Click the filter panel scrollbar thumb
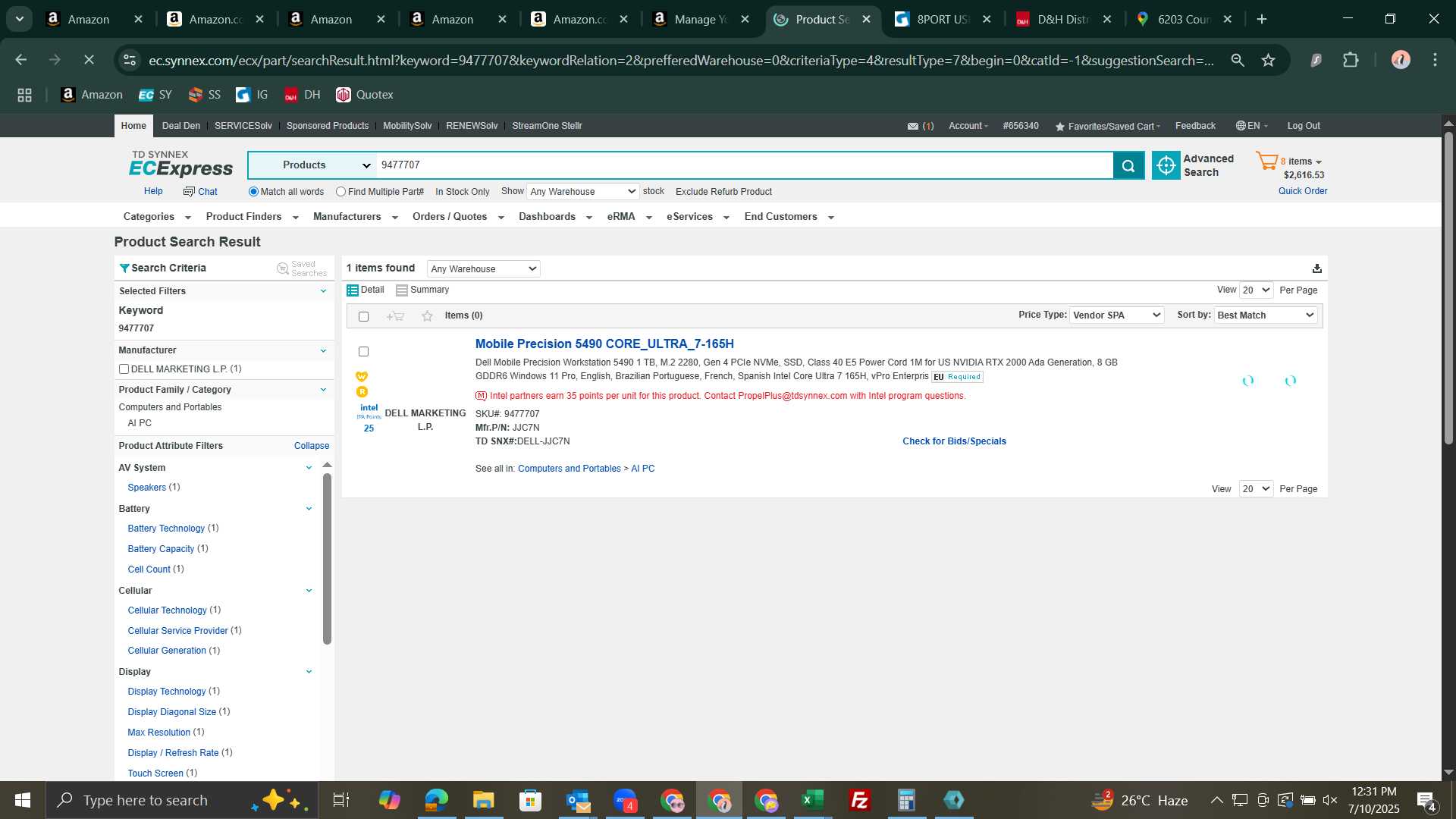This screenshot has height=819, width=1456. point(327,559)
